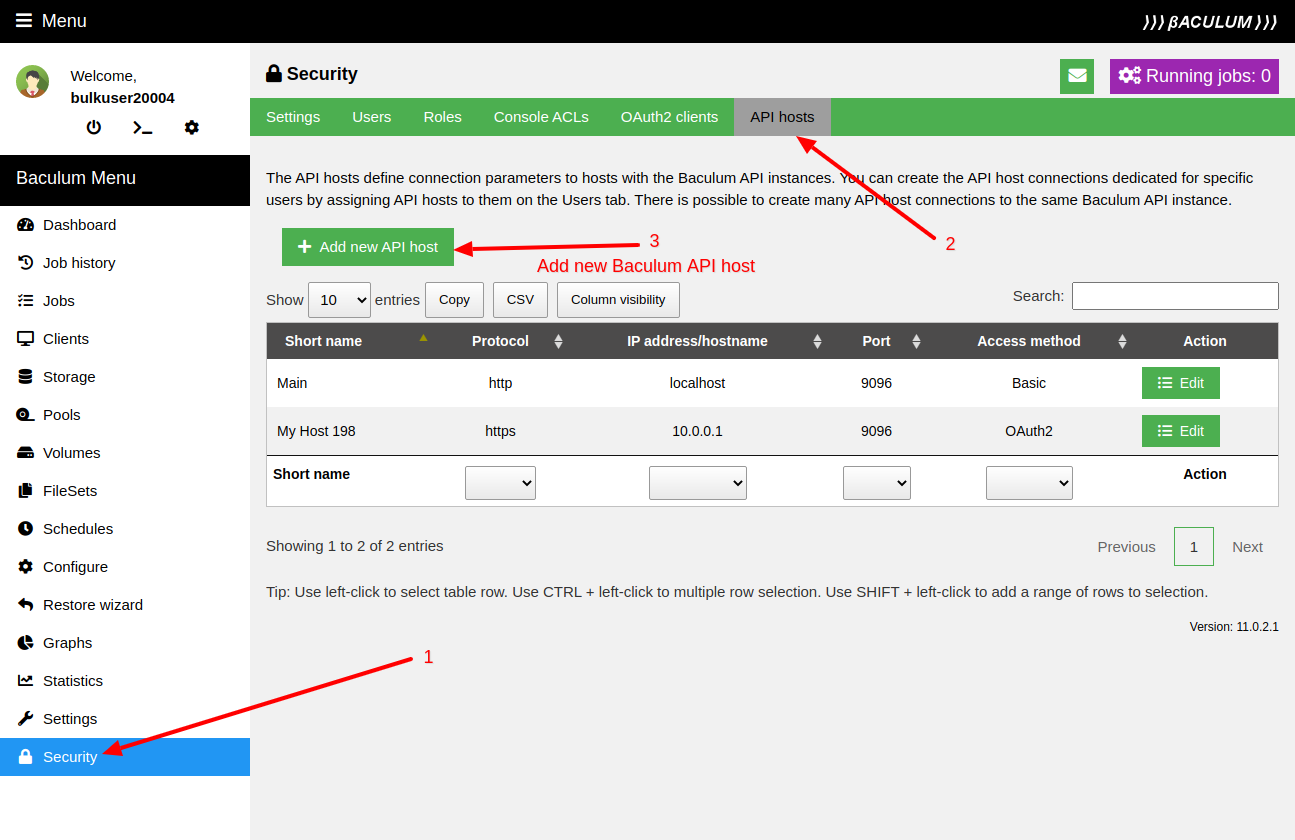The width and height of the screenshot is (1295, 840).
Task: Select the API hosts tab
Action: 782,117
